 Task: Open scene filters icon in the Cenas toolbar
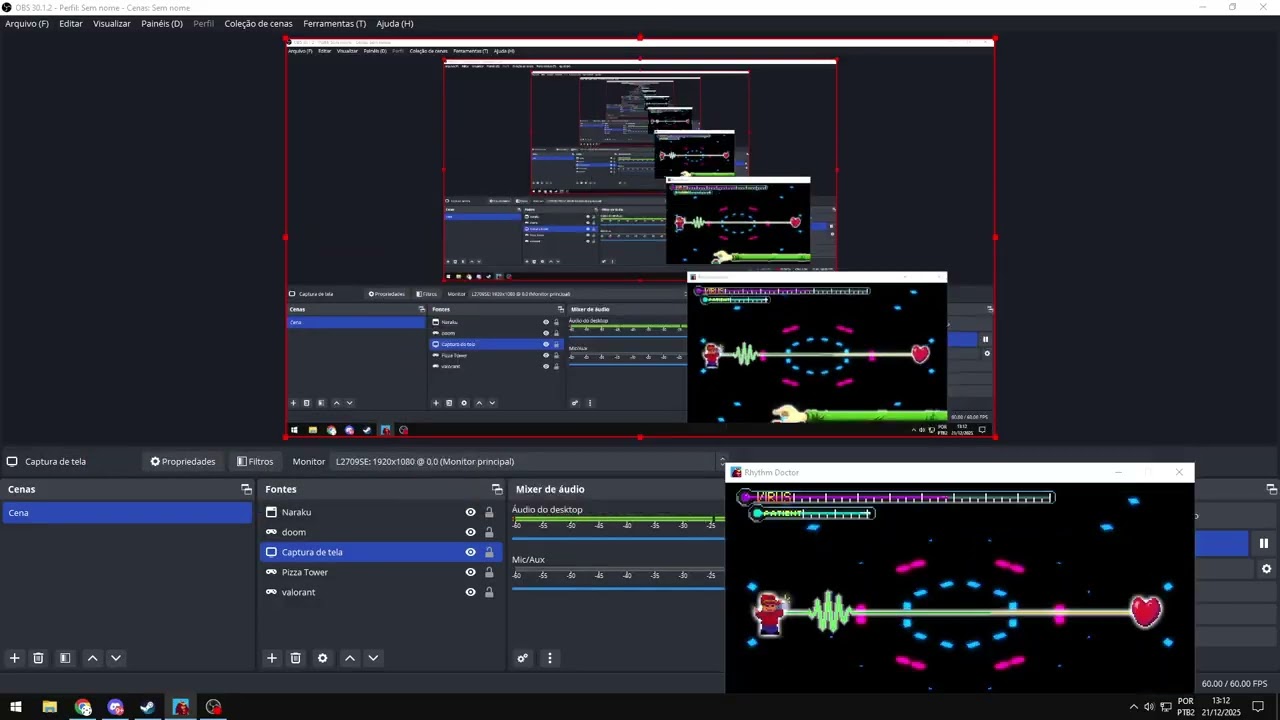pyautogui.click(x=65, y=658)
